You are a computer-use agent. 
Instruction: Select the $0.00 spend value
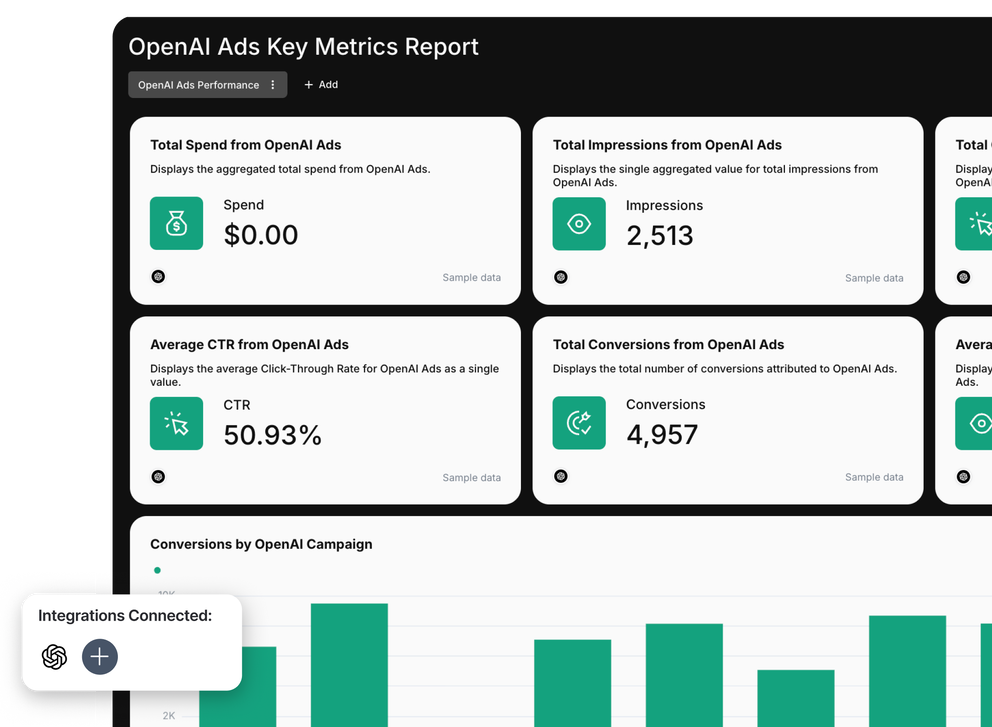pos(261,235)
